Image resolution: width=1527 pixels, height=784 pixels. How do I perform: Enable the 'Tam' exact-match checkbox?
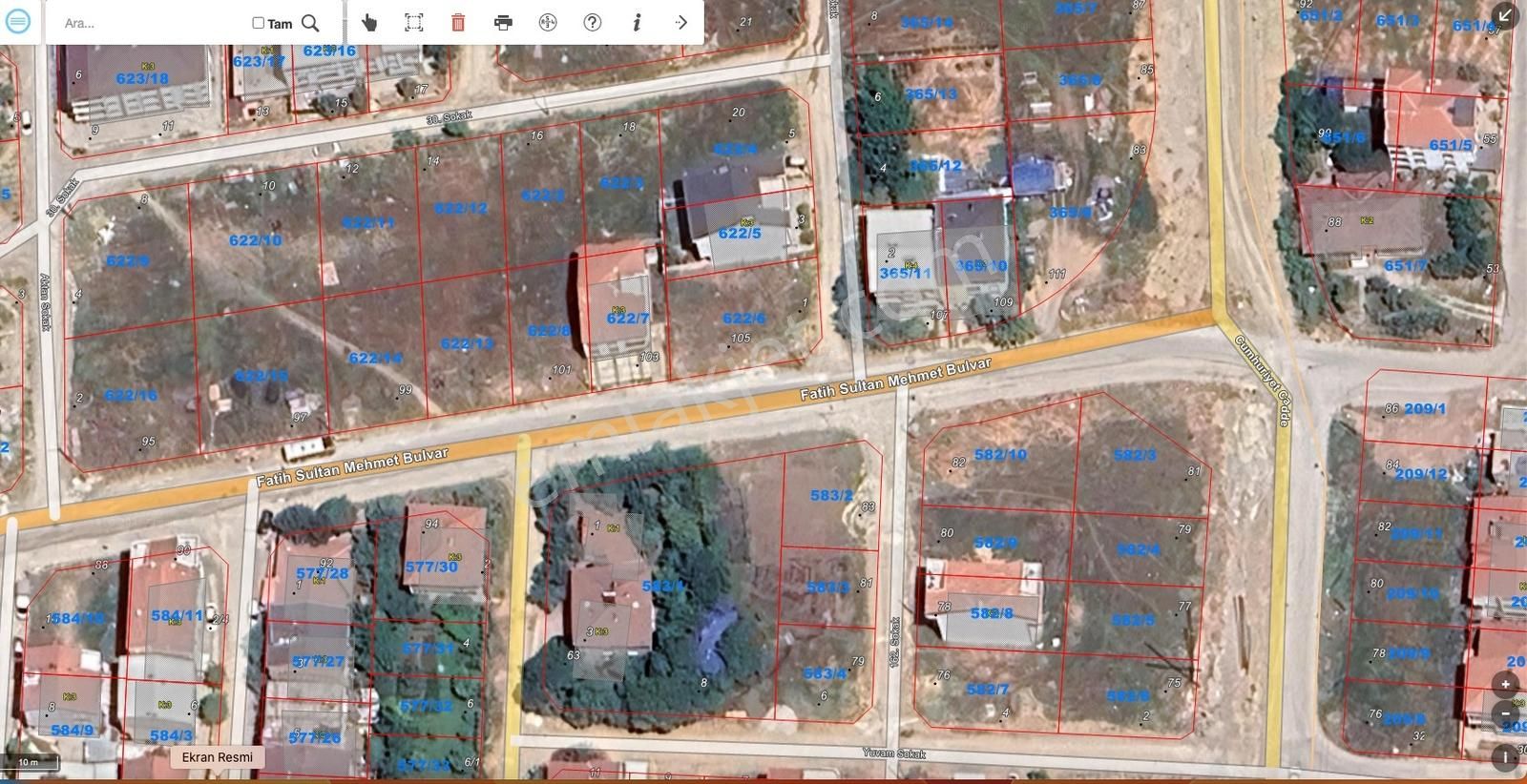coord(258,23)
